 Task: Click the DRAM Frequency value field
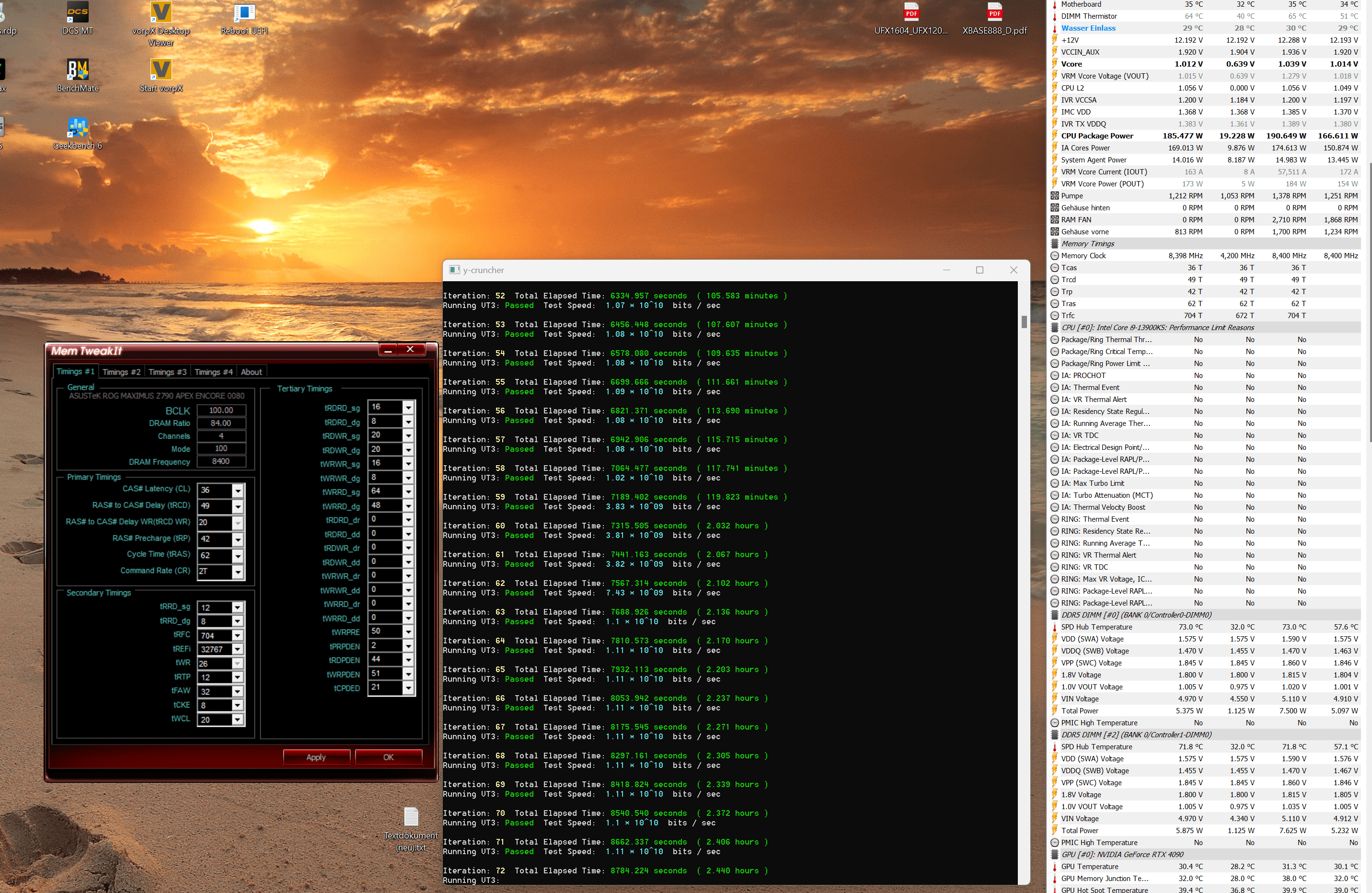(x=221, y=461)
